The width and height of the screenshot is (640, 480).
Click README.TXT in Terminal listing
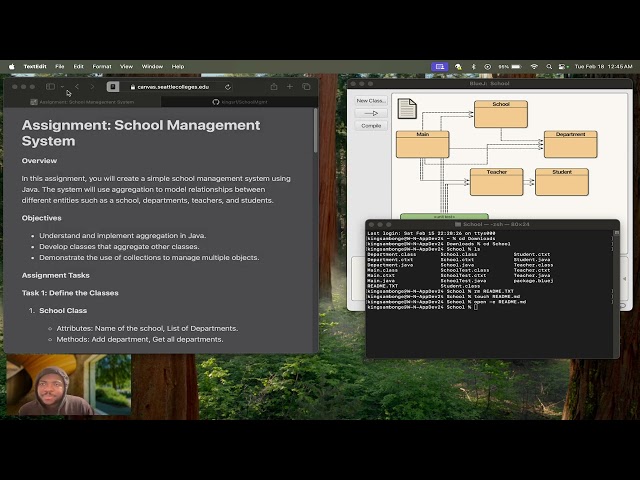click(x=382, y=286)
